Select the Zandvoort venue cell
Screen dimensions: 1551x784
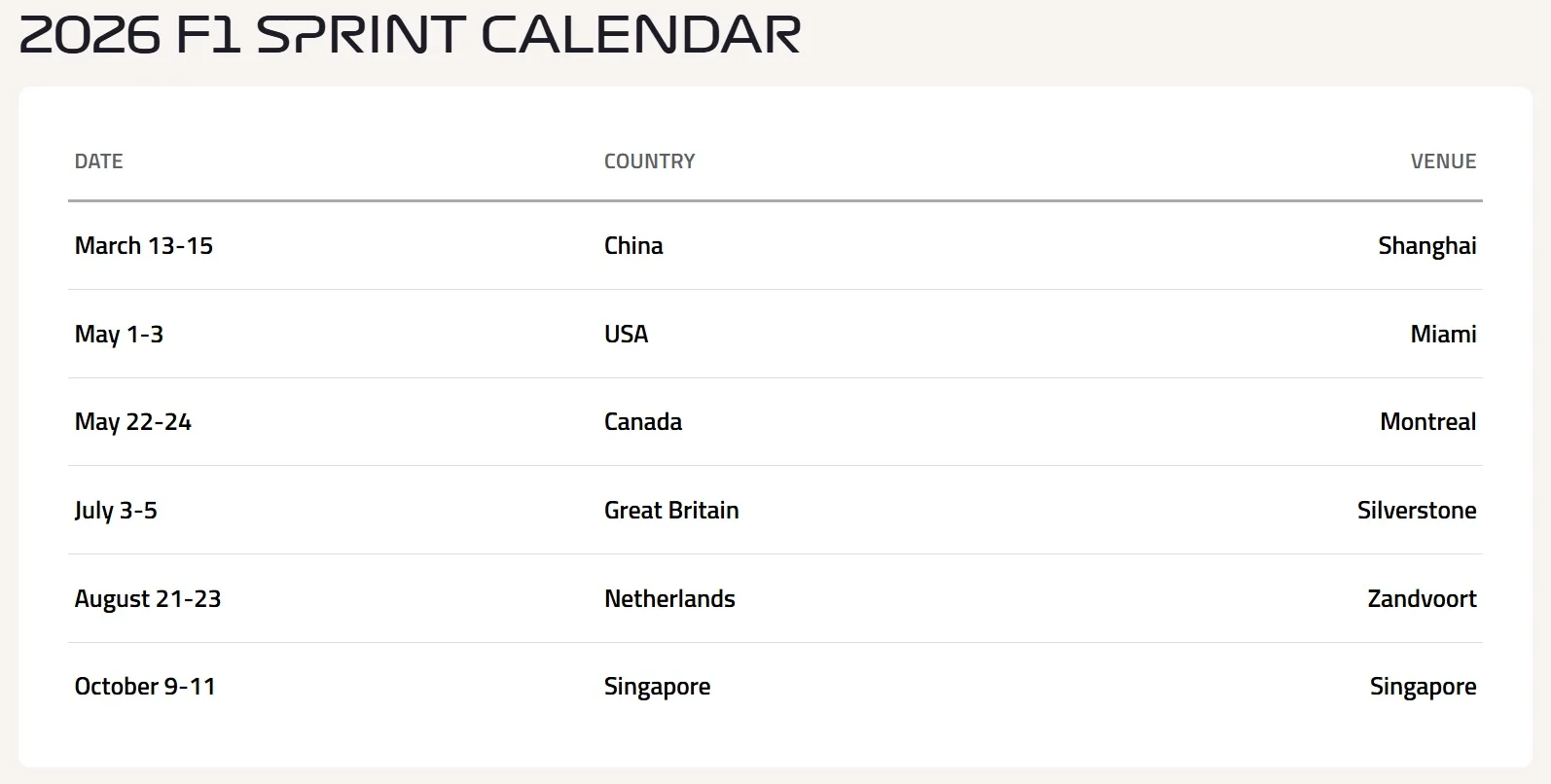pos(1422,599)
